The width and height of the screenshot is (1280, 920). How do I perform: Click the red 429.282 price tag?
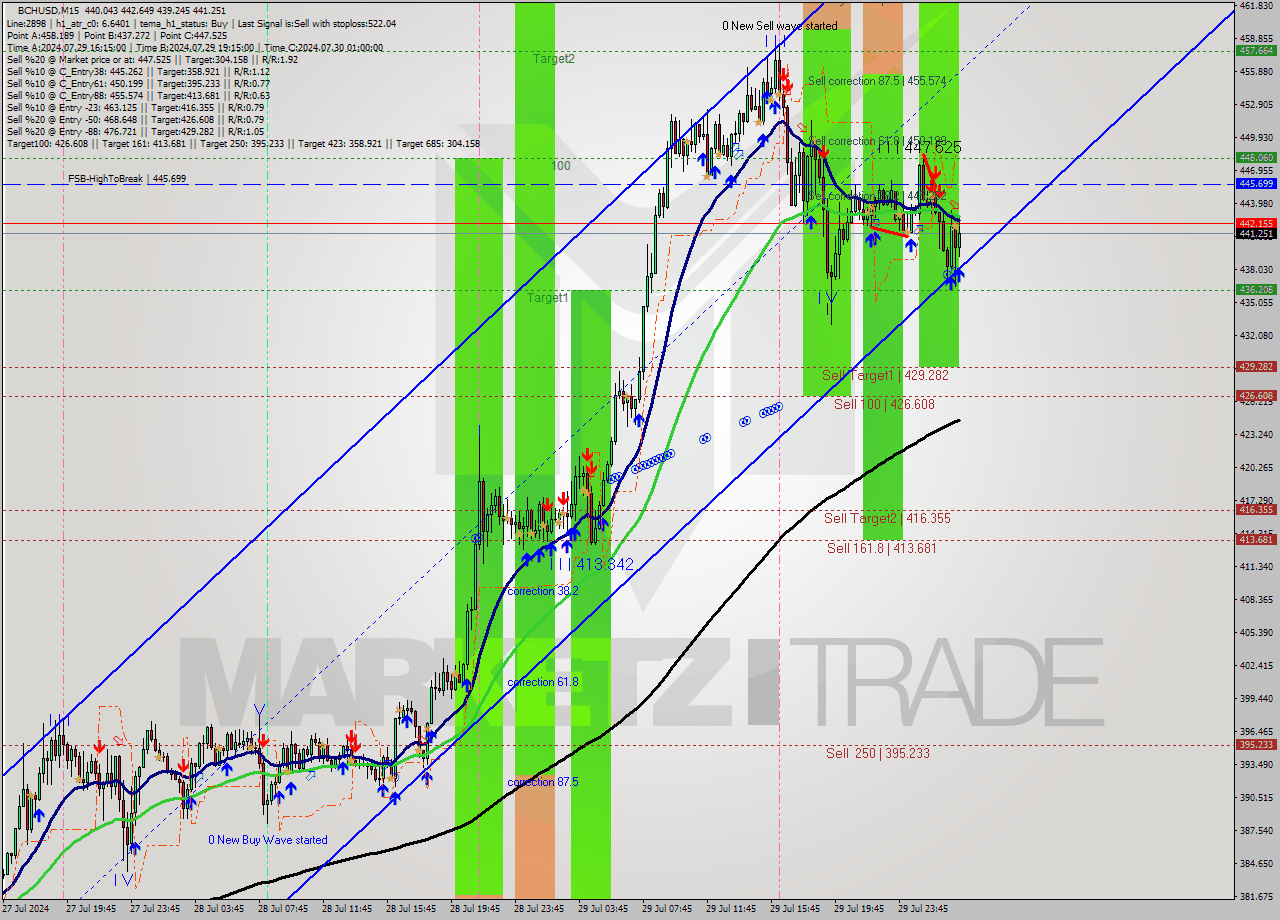pos(1256,367)
